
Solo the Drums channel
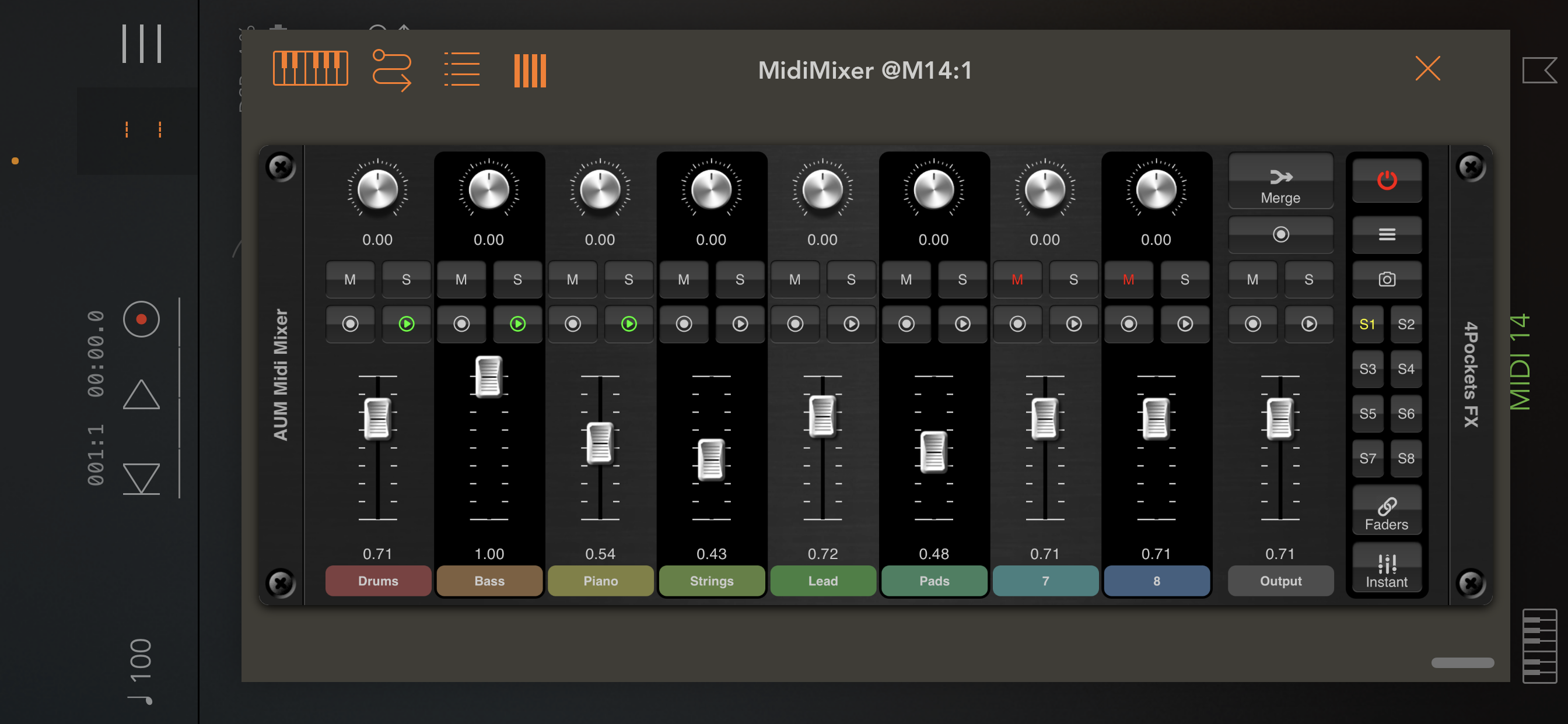[406, 279]
